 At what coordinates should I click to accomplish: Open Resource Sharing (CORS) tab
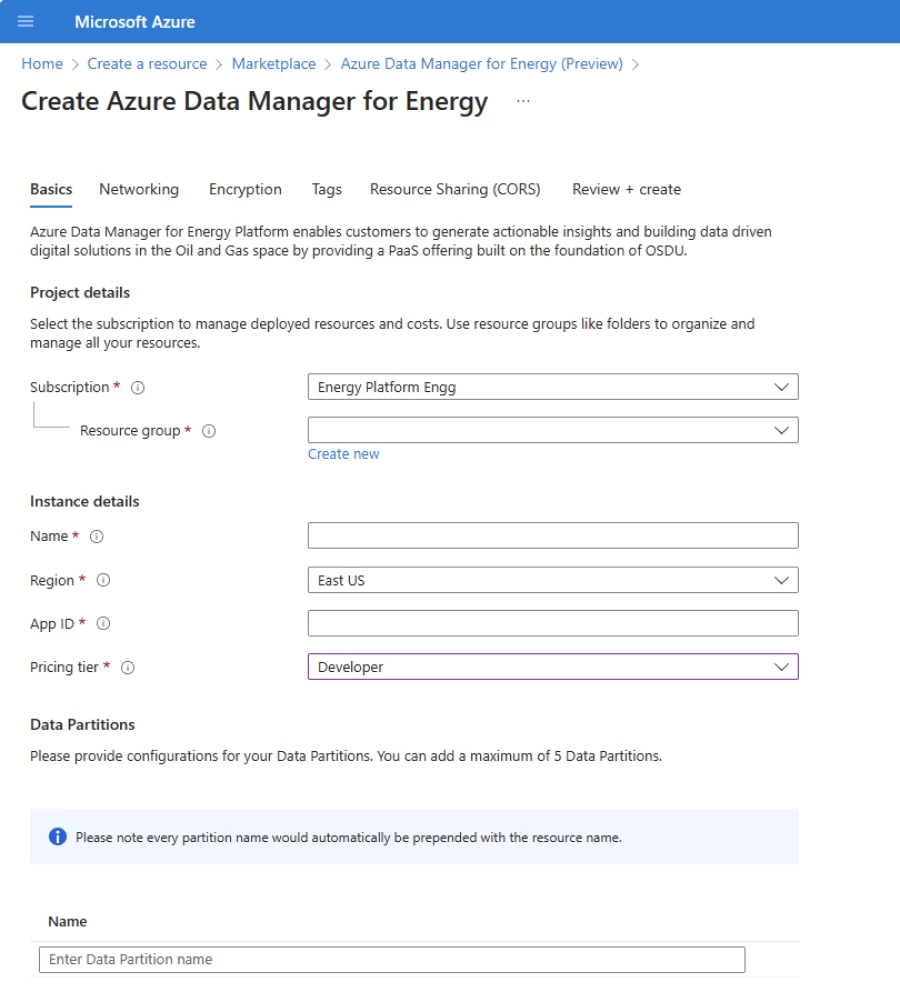coord(455,189)
